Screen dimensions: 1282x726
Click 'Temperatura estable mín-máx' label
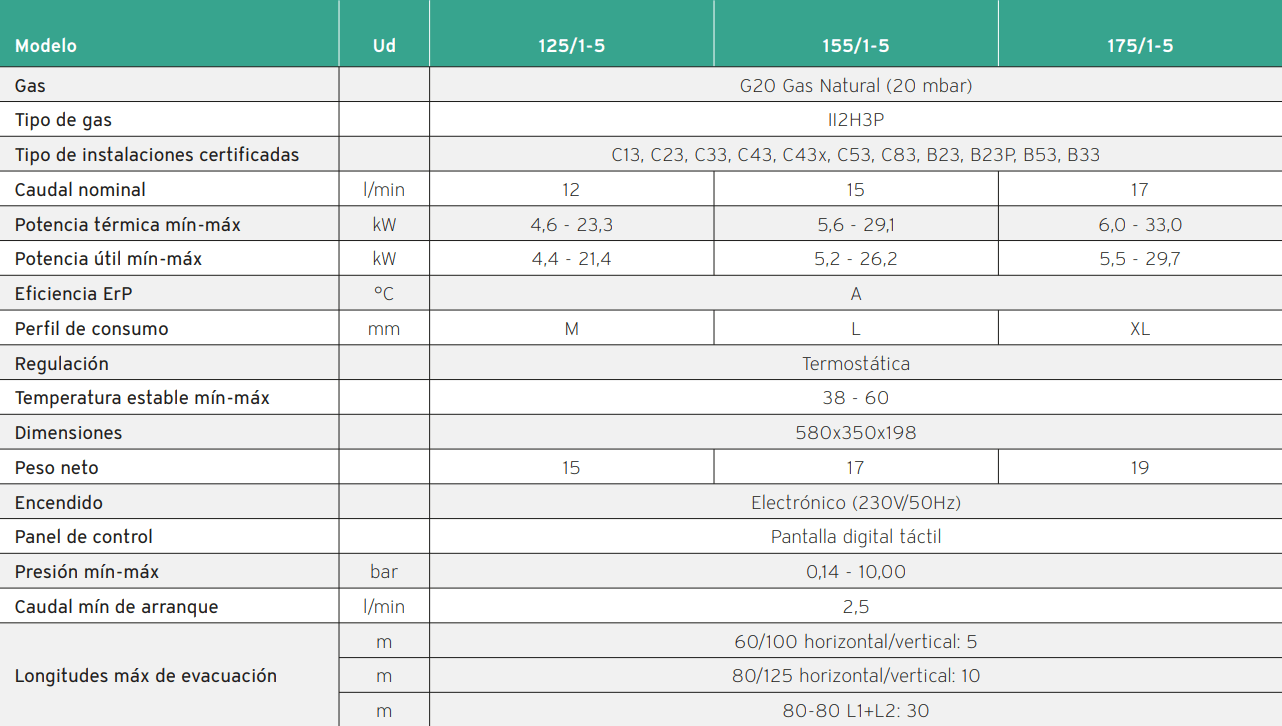click(x=142, y=398)
